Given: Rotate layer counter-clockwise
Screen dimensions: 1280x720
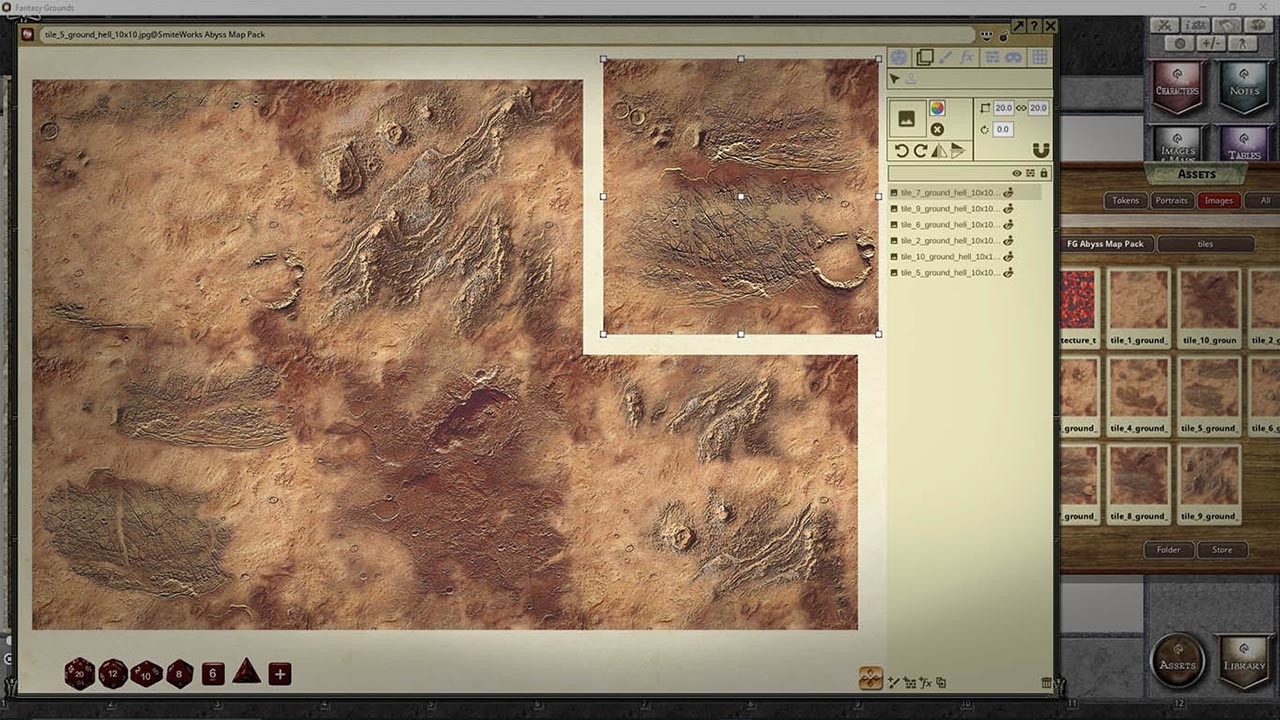Looking at the screenshot, I should pos(902,151).
